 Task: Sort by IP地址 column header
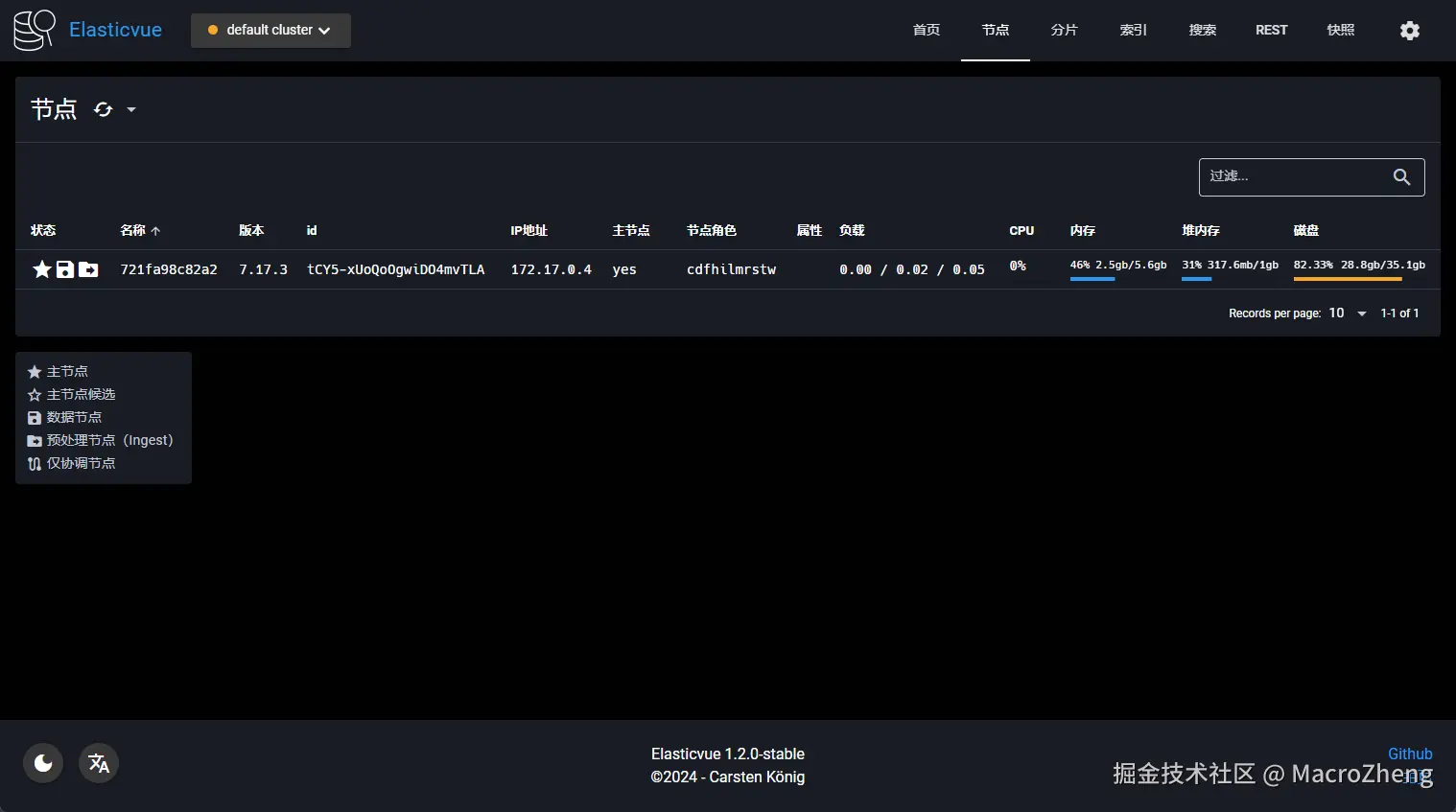[528, 230]
